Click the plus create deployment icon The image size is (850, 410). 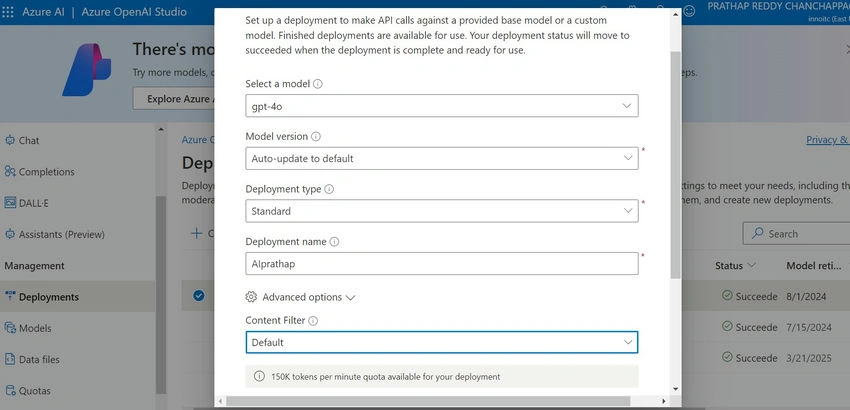click(x=196, y=233)
